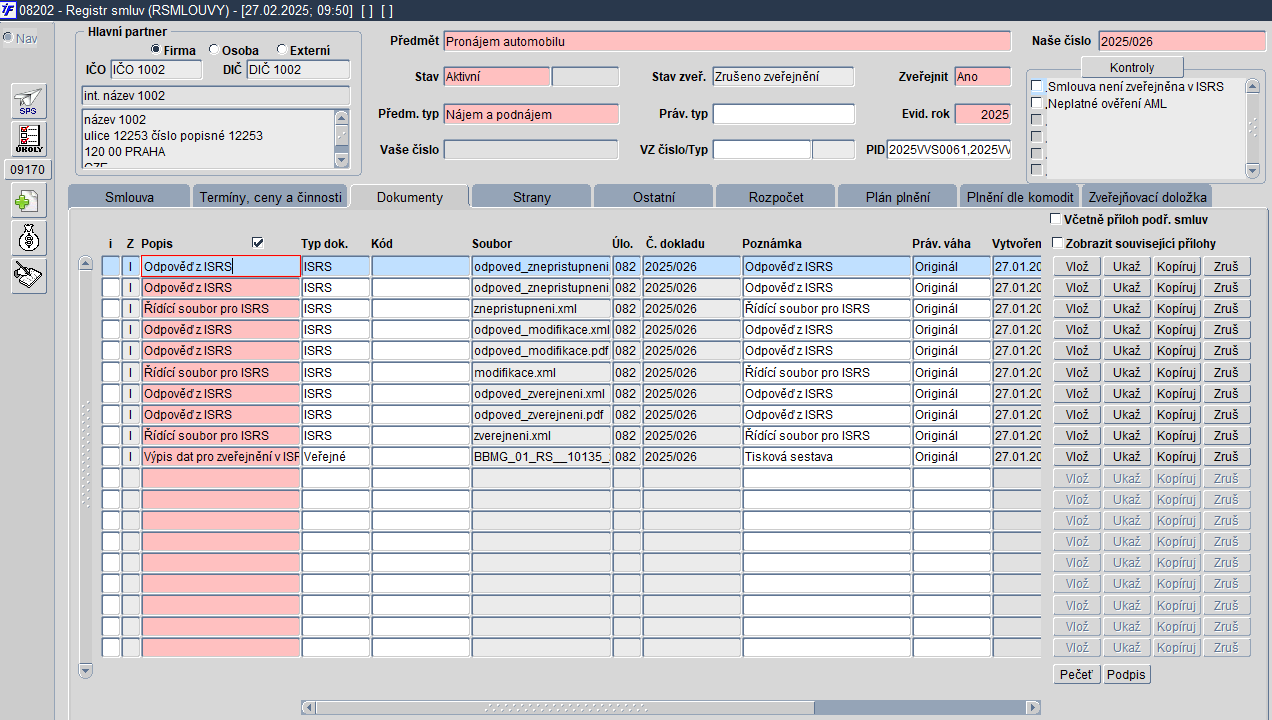Uncheck the checkbox next to Popis header

(x=258, y=243)
